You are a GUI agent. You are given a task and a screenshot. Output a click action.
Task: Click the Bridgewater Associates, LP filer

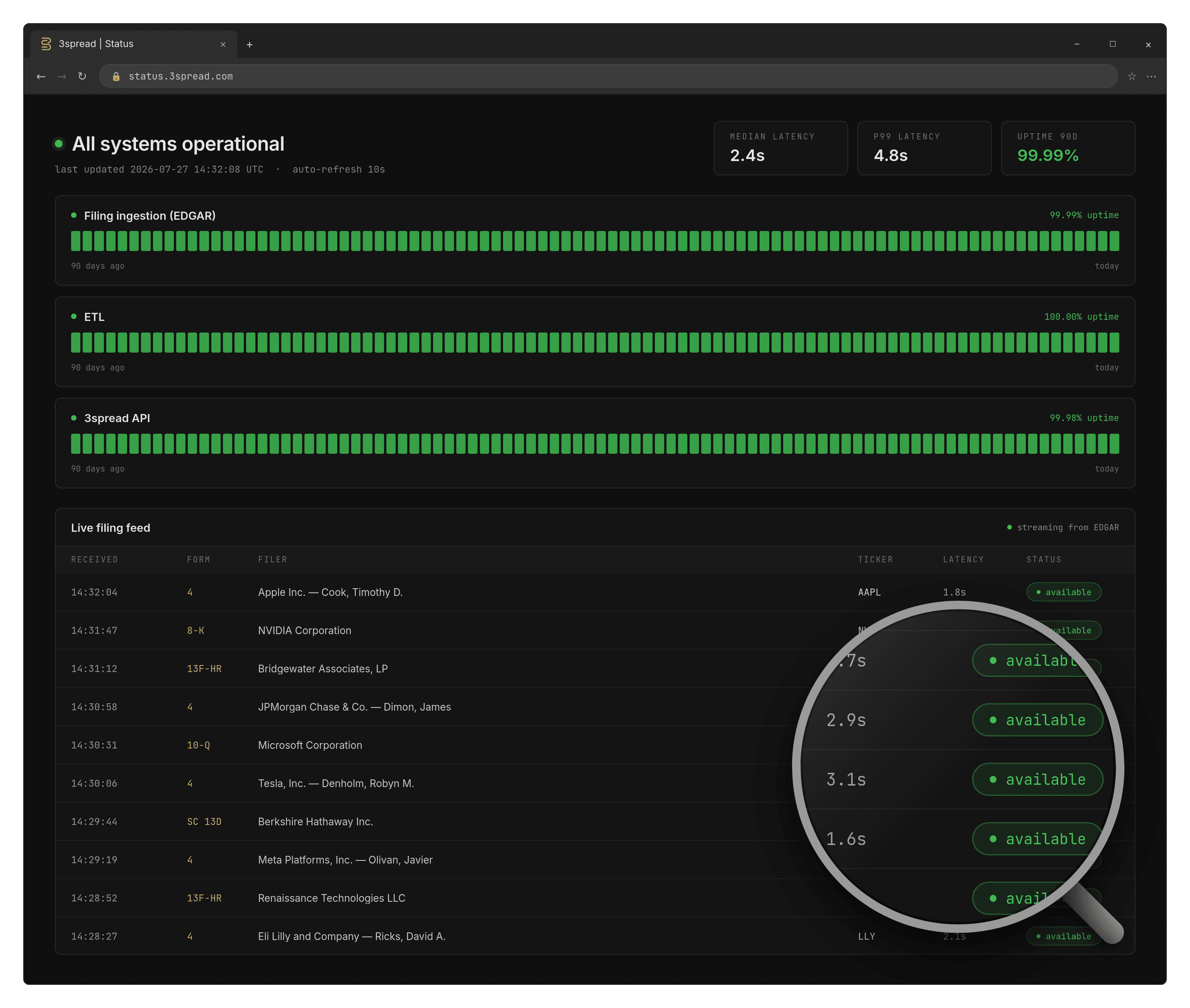coord(323,669)
